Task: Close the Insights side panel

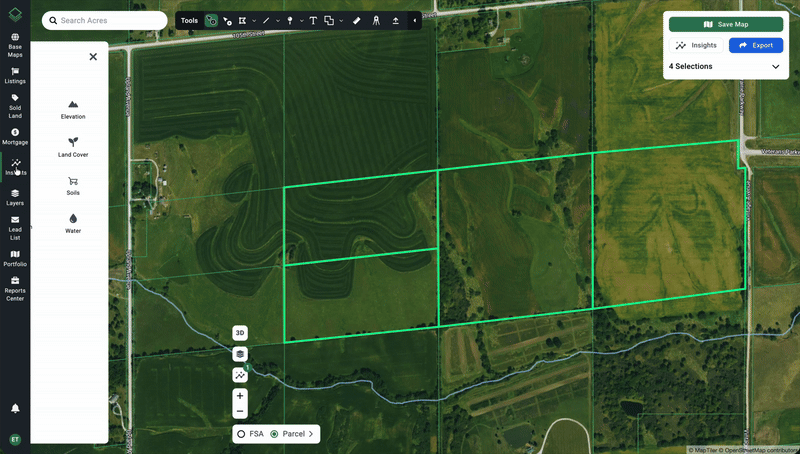Action: click(x=93, y=57)
